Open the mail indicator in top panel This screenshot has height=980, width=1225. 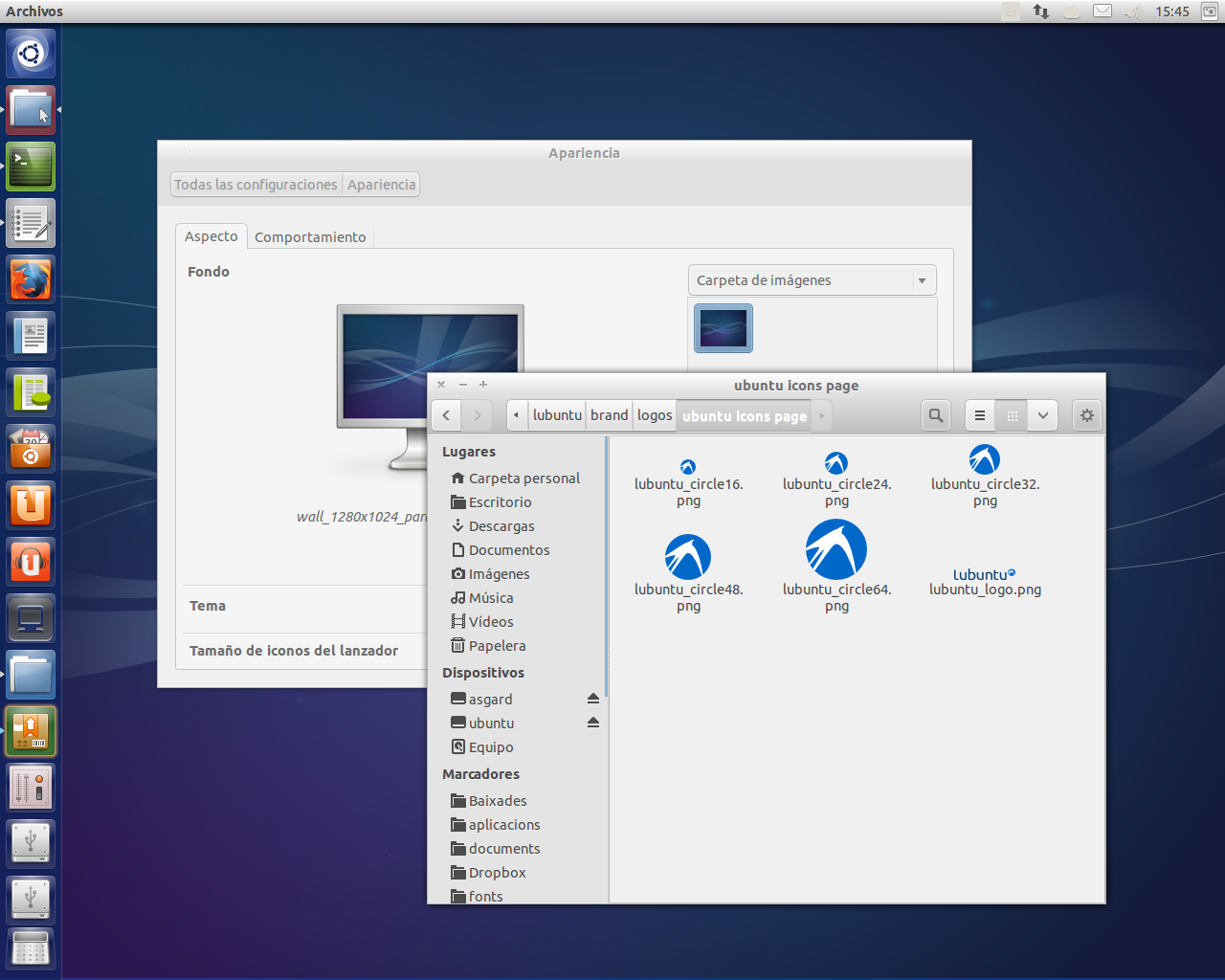click(1102, 11)
